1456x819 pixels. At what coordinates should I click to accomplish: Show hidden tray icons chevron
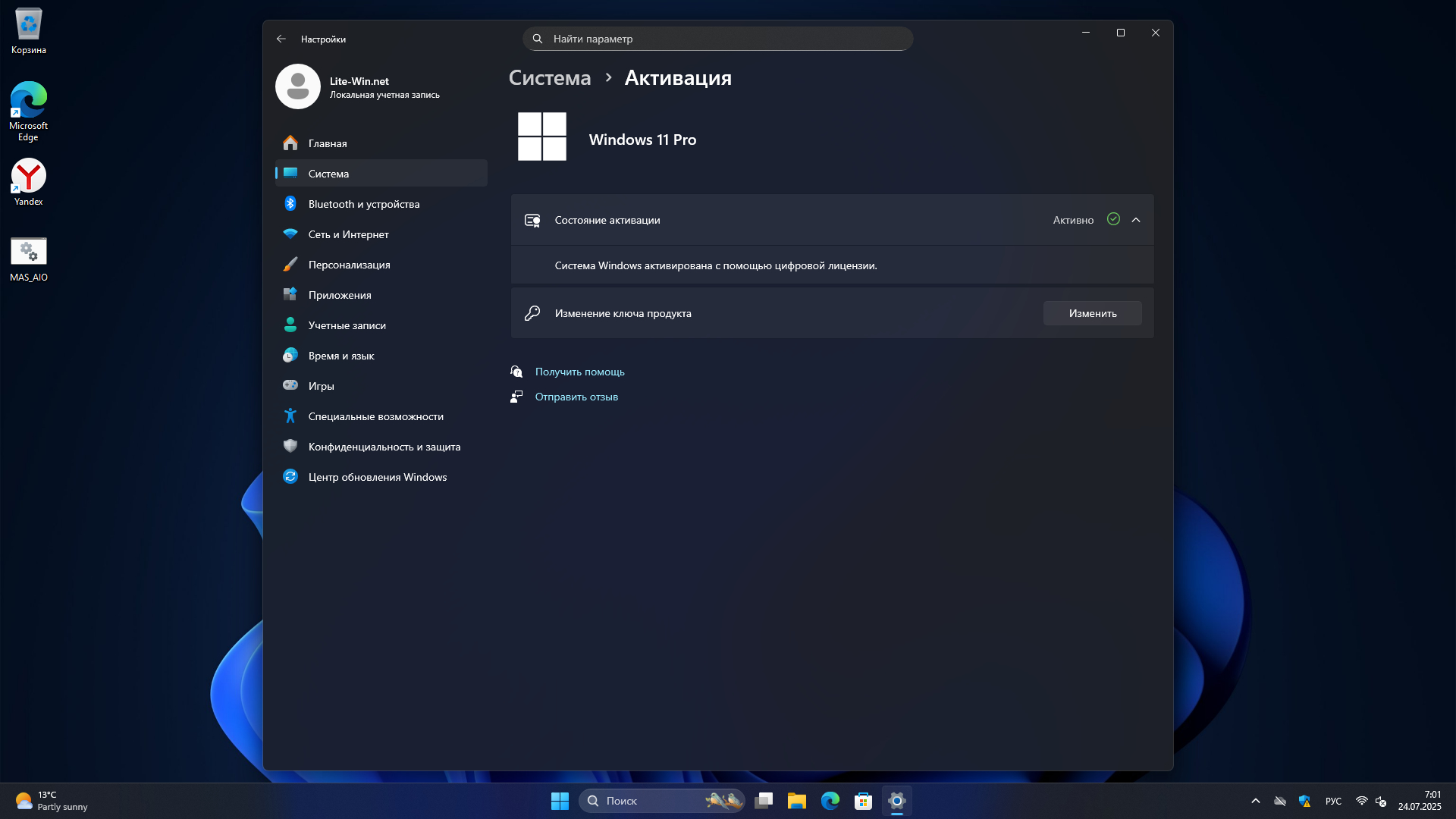click(1255, 801)
